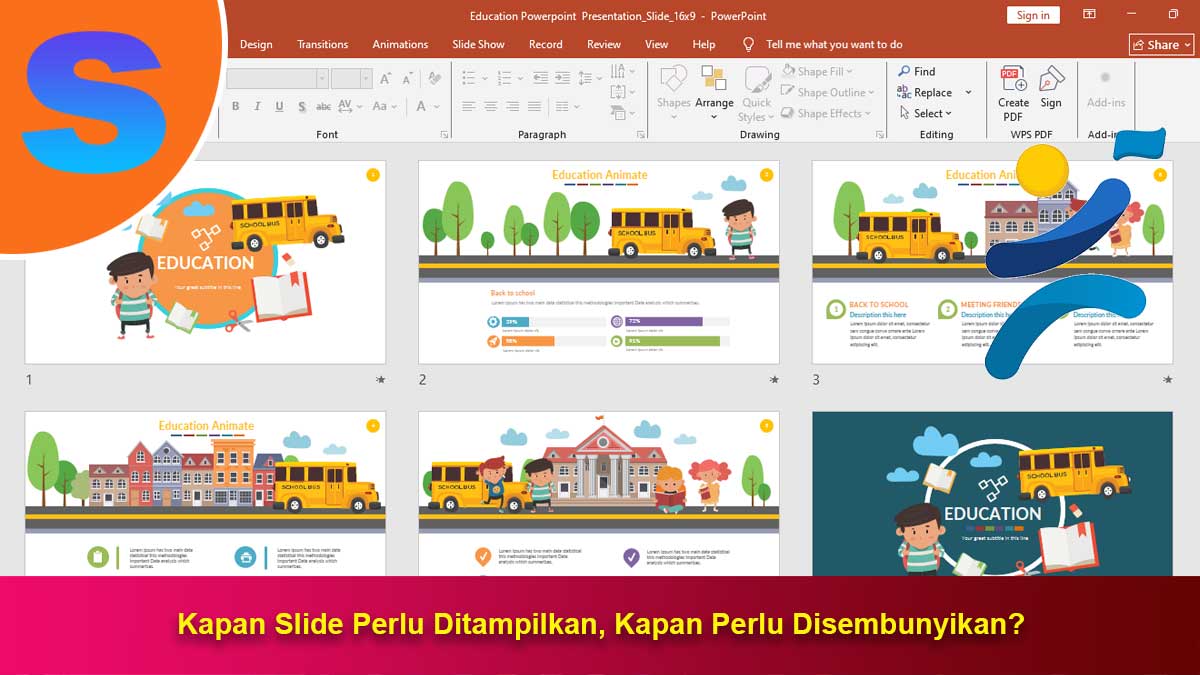
Task: Click the font color A icon
Action: 421,106
